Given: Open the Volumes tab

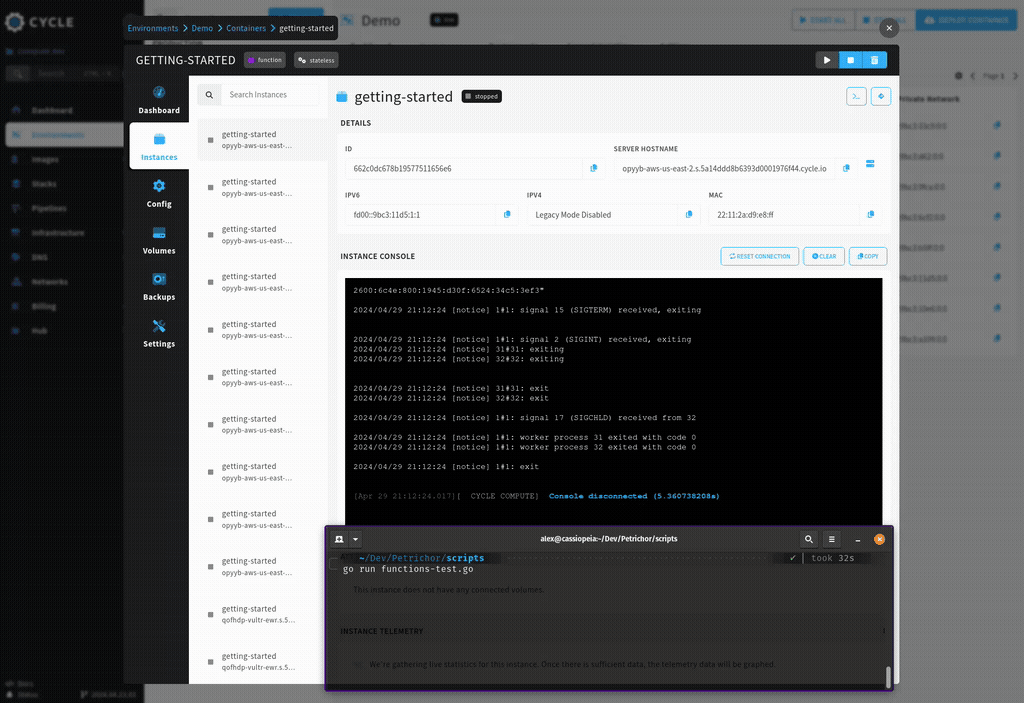Looking at the screenshot, I should point(159,240).
